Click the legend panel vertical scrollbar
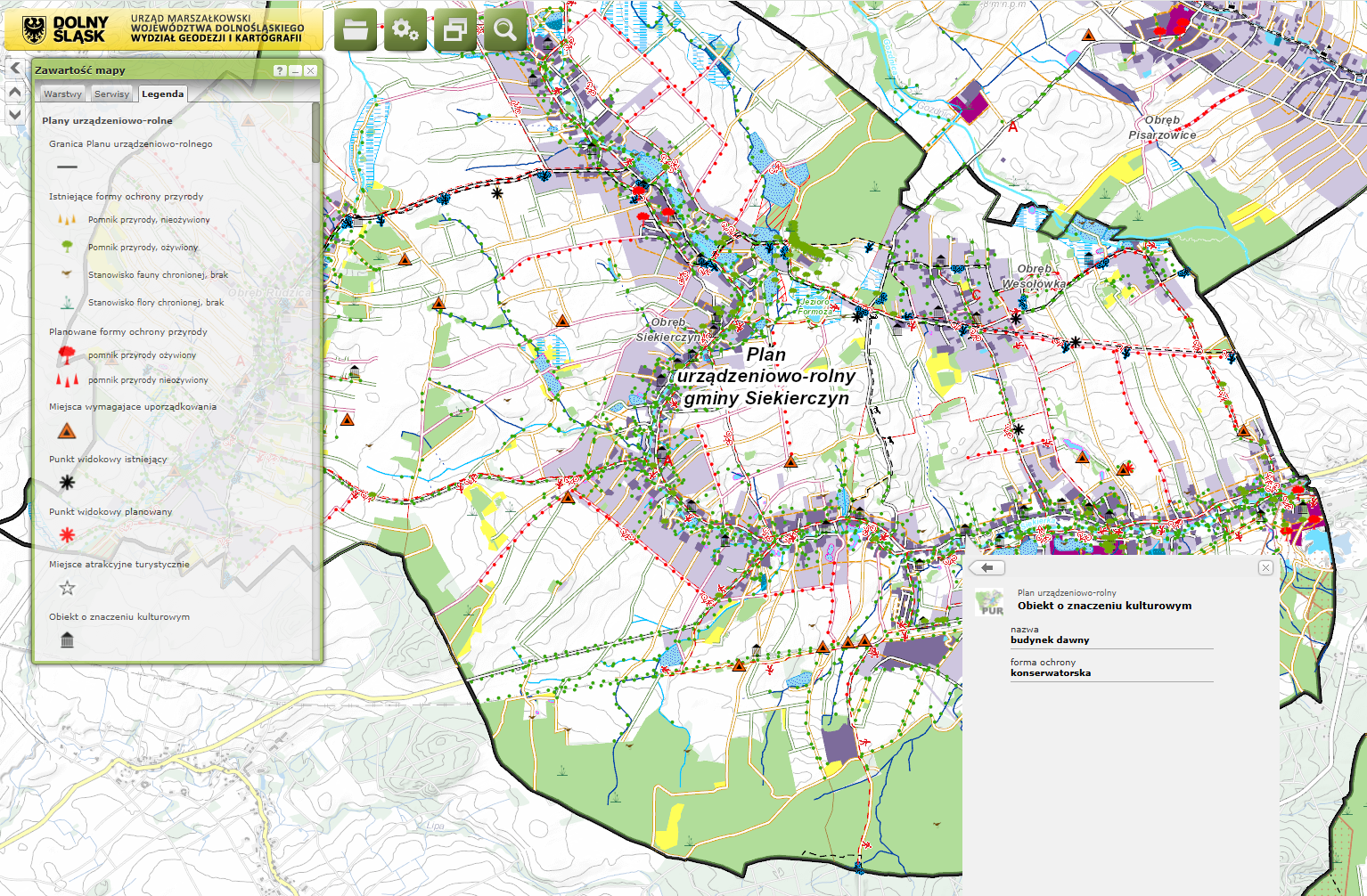Image resolution: width=1367 pixels, height=896 pixels. pyautogui.click(x=316, y=134)
